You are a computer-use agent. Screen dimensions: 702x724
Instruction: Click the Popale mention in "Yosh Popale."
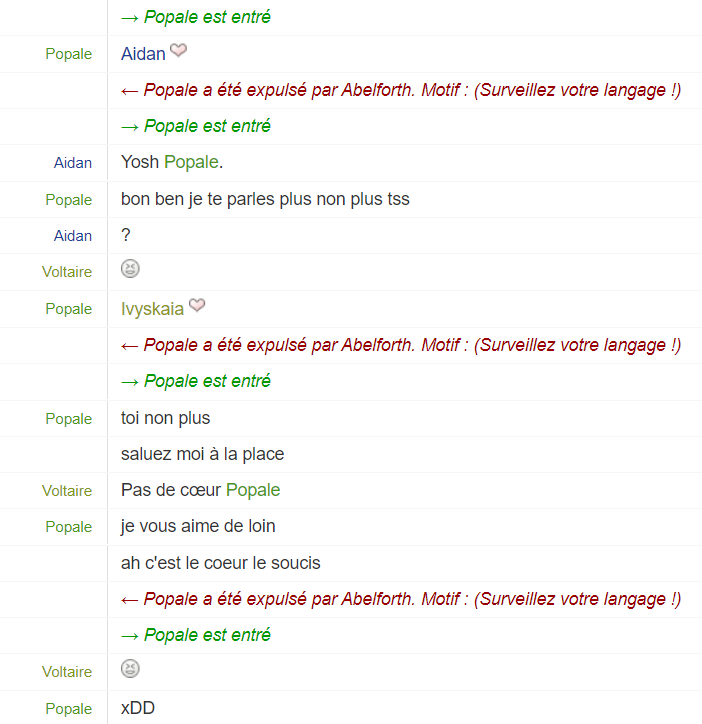pos(191,162)
